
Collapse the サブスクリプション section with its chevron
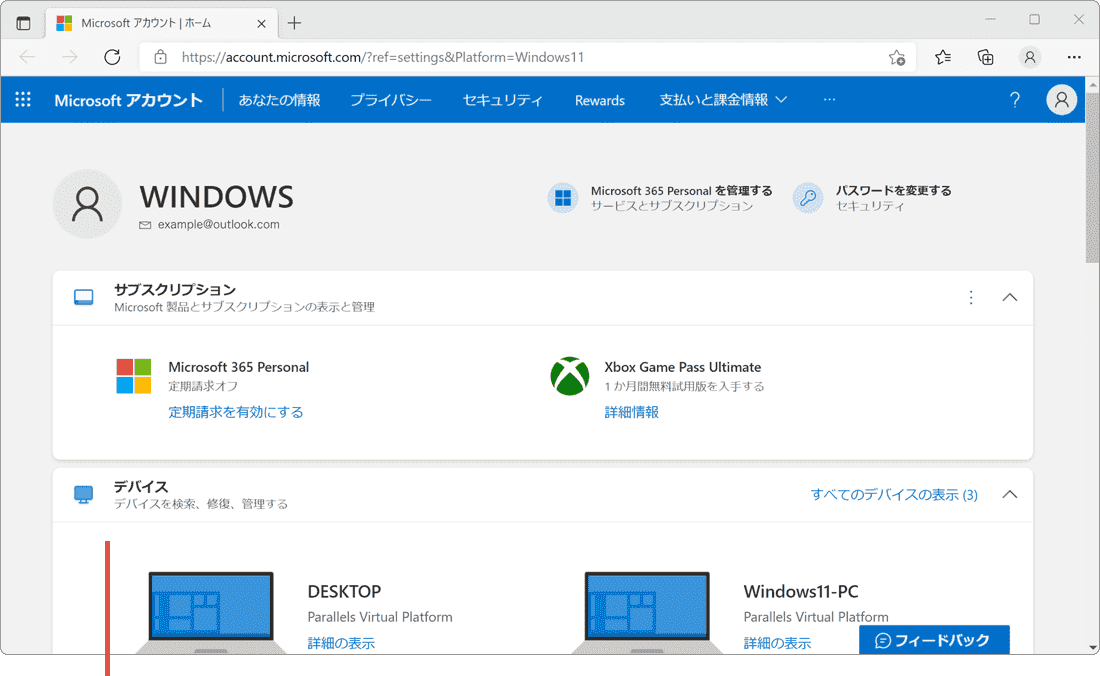click(1009, 297)
